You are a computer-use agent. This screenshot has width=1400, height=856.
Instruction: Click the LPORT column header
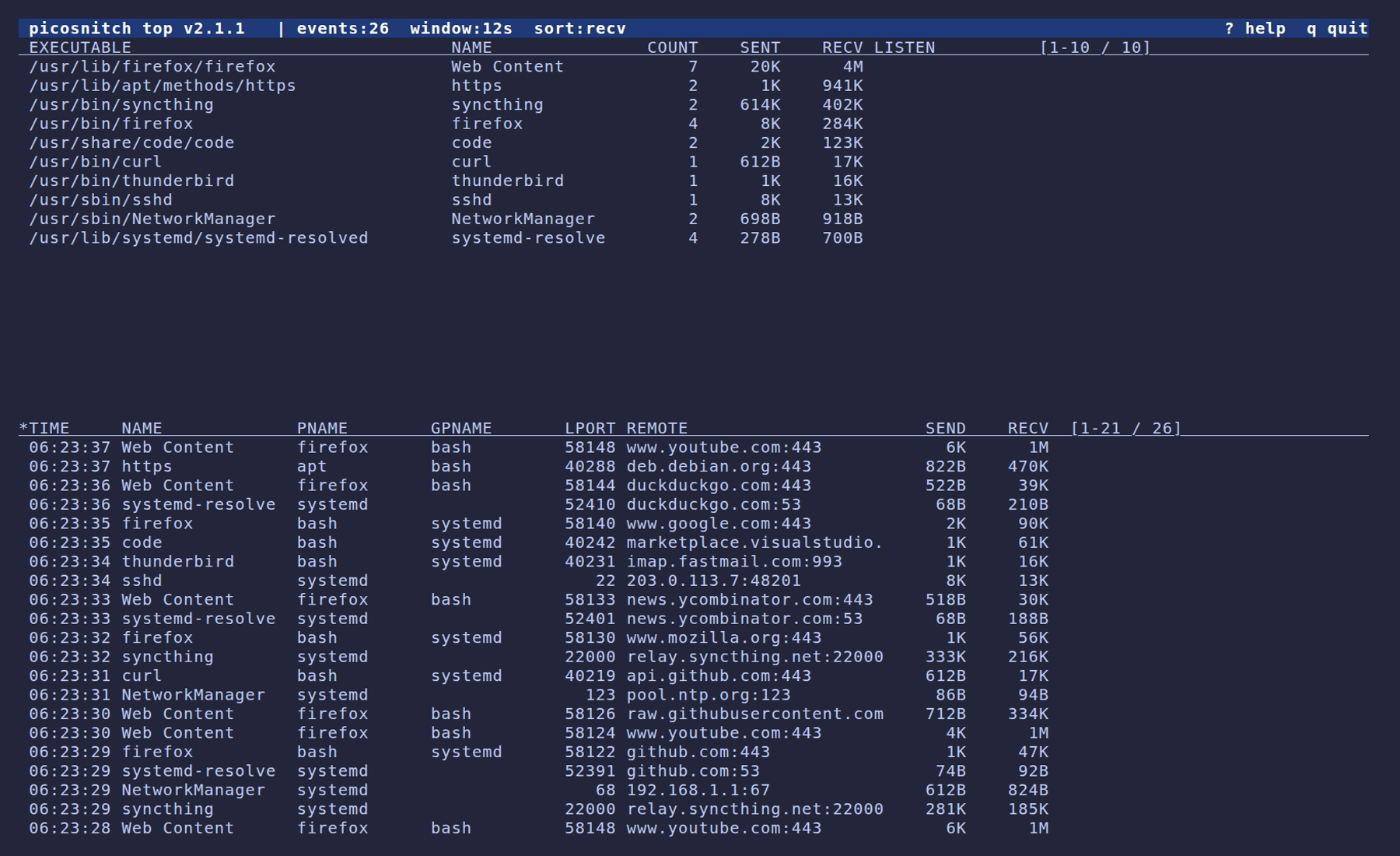pos(590,429)
